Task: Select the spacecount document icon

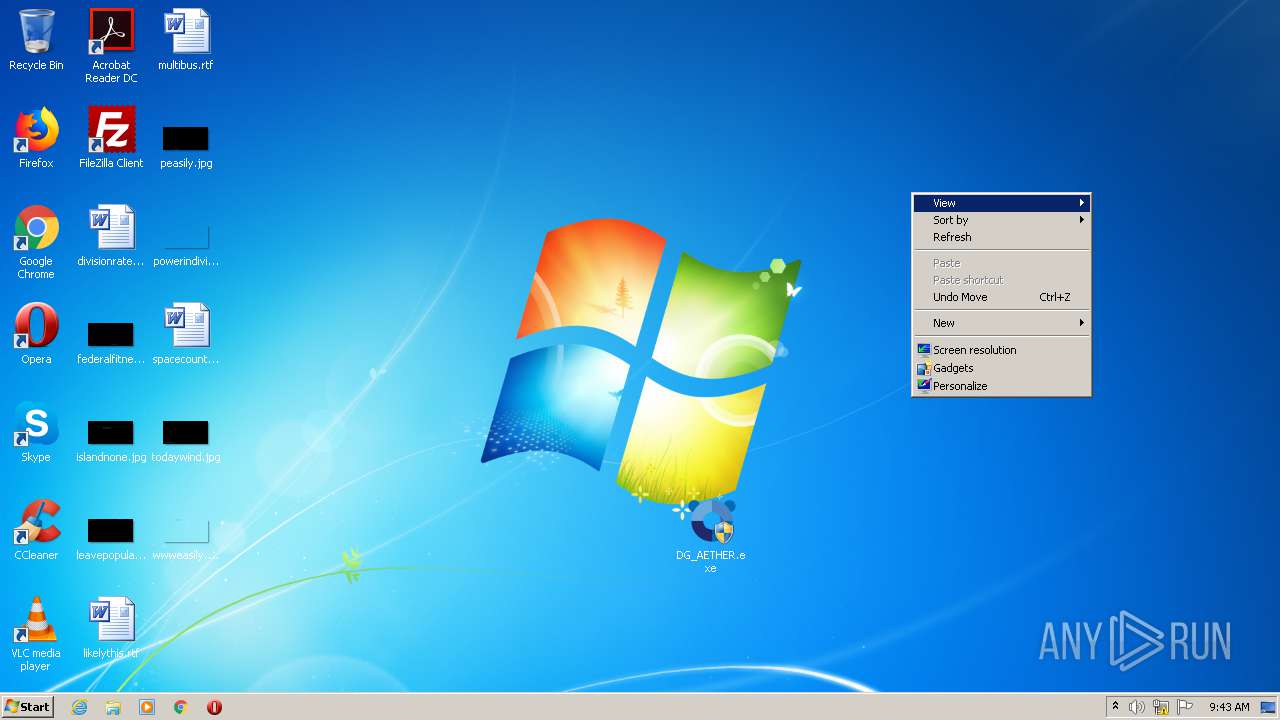Action: 186,334
